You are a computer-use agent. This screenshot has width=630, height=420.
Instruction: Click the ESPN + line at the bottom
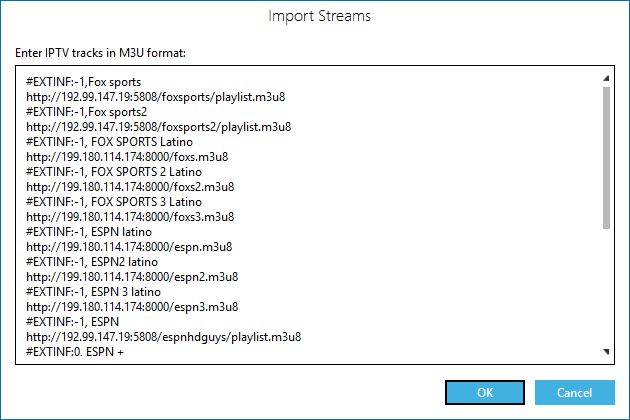click(x=75, y=352)
